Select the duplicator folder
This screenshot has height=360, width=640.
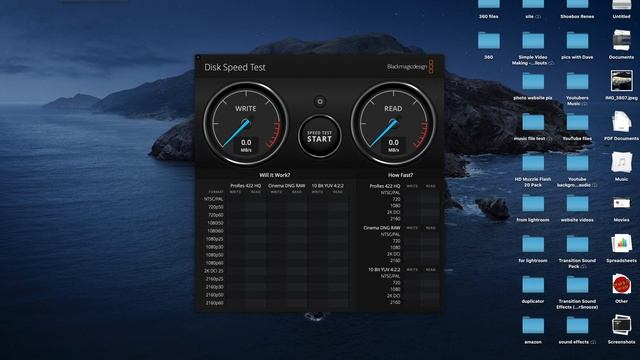(x=533, y=284)
